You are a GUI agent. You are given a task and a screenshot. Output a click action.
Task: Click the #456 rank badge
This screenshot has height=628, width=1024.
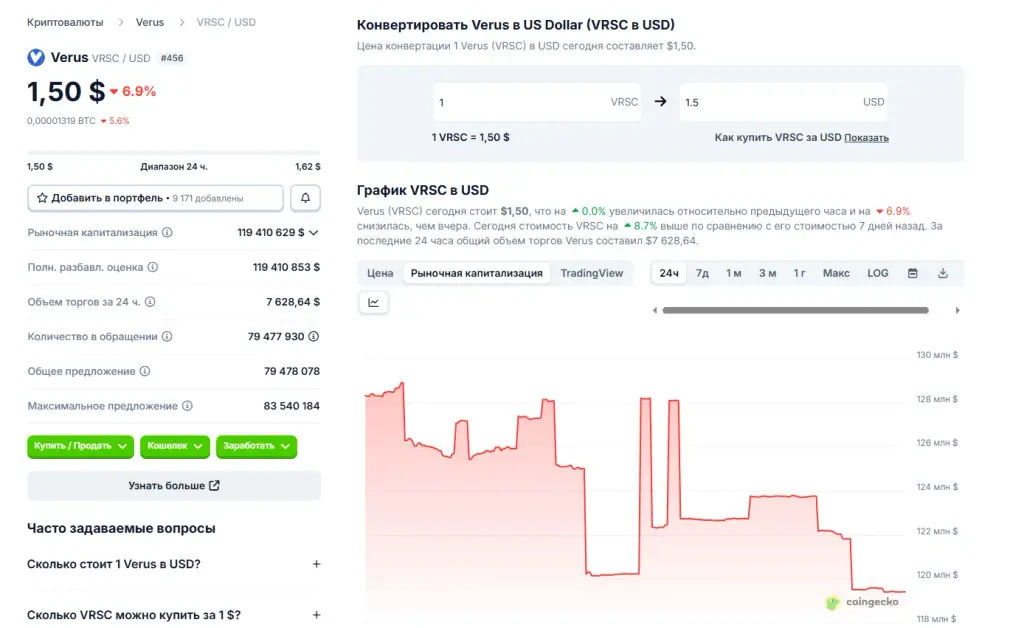pos(172,58)
